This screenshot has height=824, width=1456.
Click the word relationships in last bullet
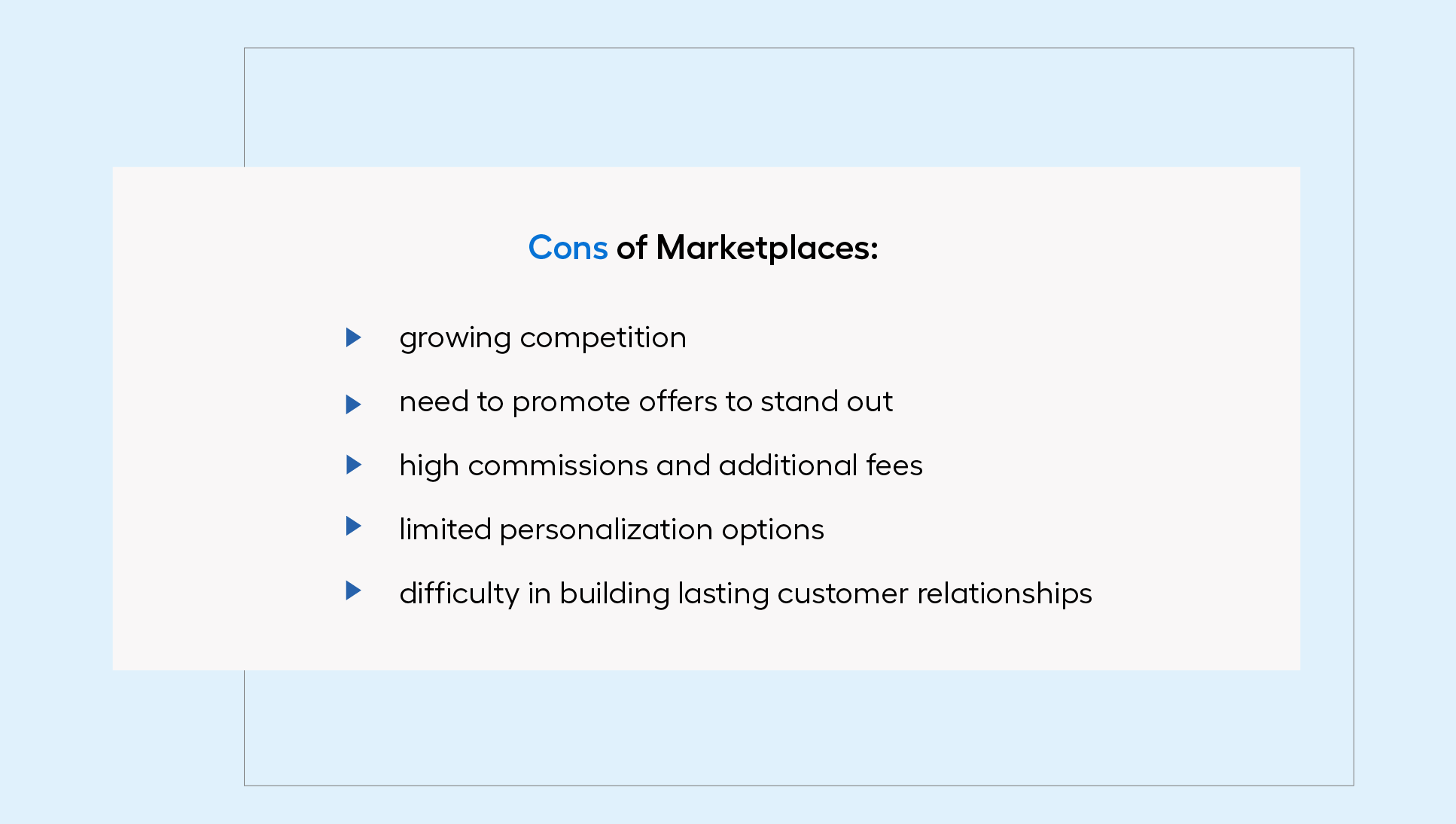tap(1004, 594)
